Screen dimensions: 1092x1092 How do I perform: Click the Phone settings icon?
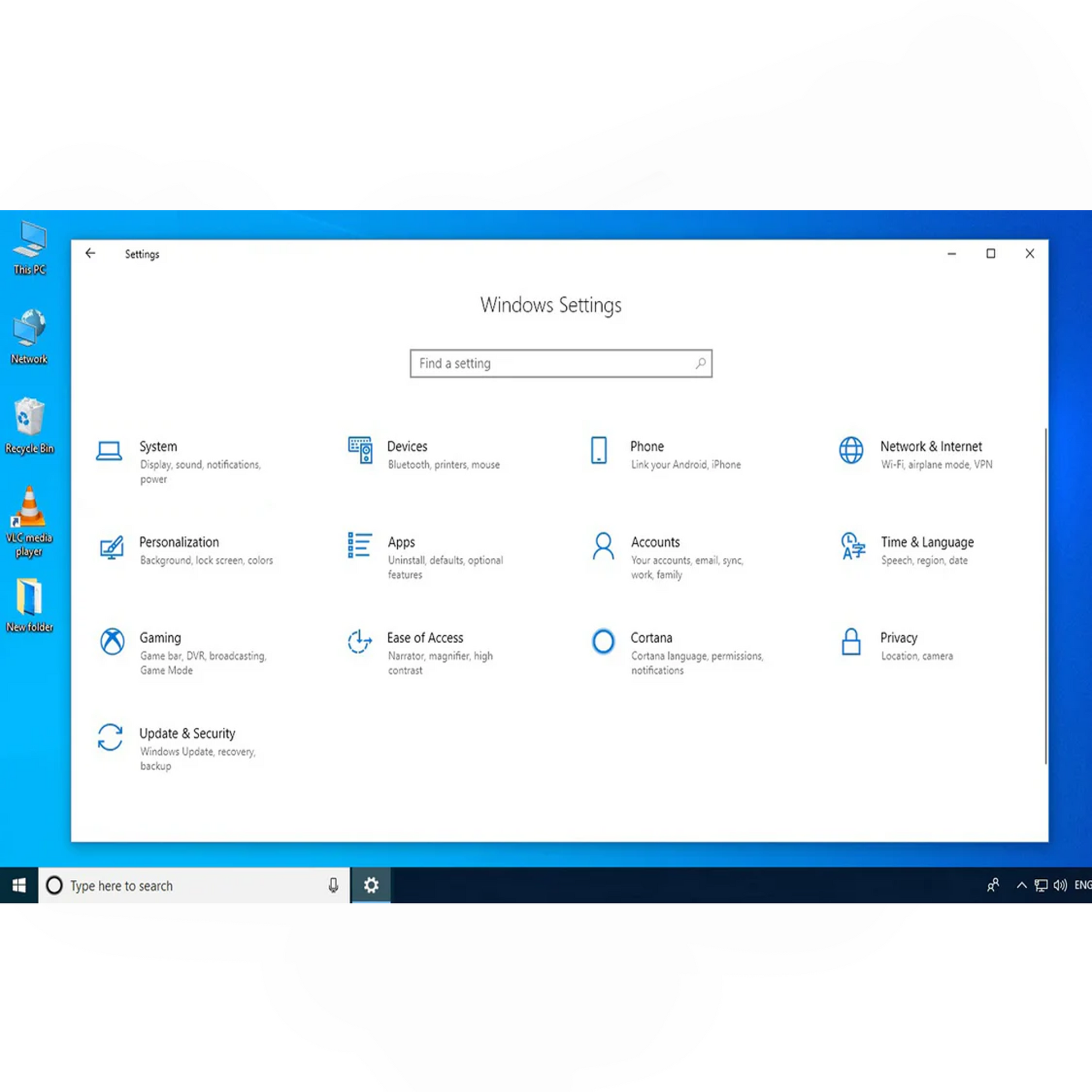click(x=599, y=451)
